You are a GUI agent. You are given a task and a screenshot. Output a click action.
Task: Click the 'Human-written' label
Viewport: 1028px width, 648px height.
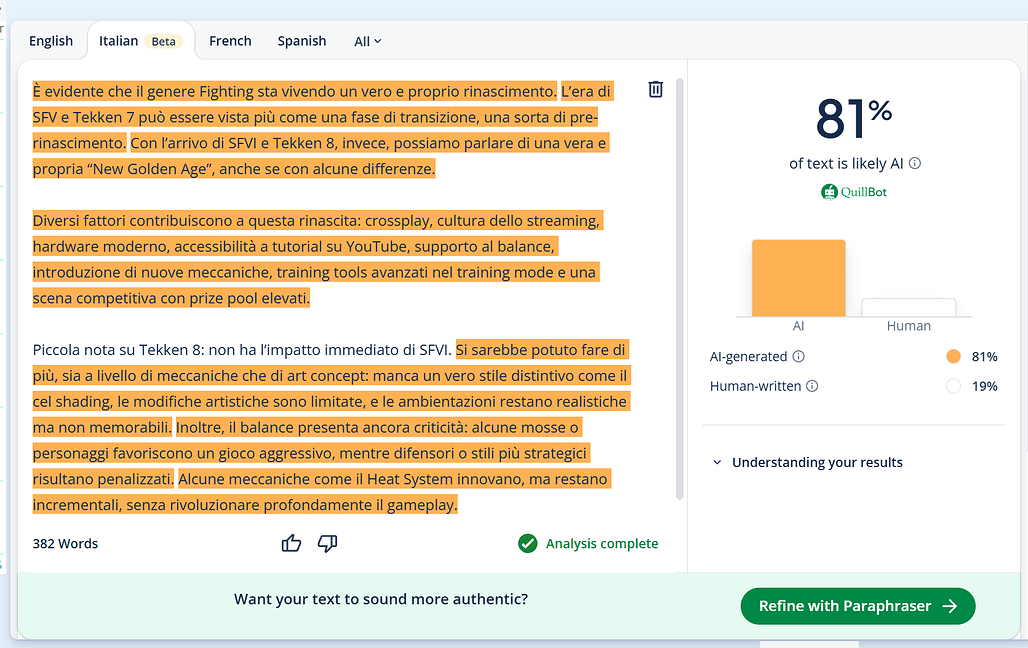(x=755, y=386)
